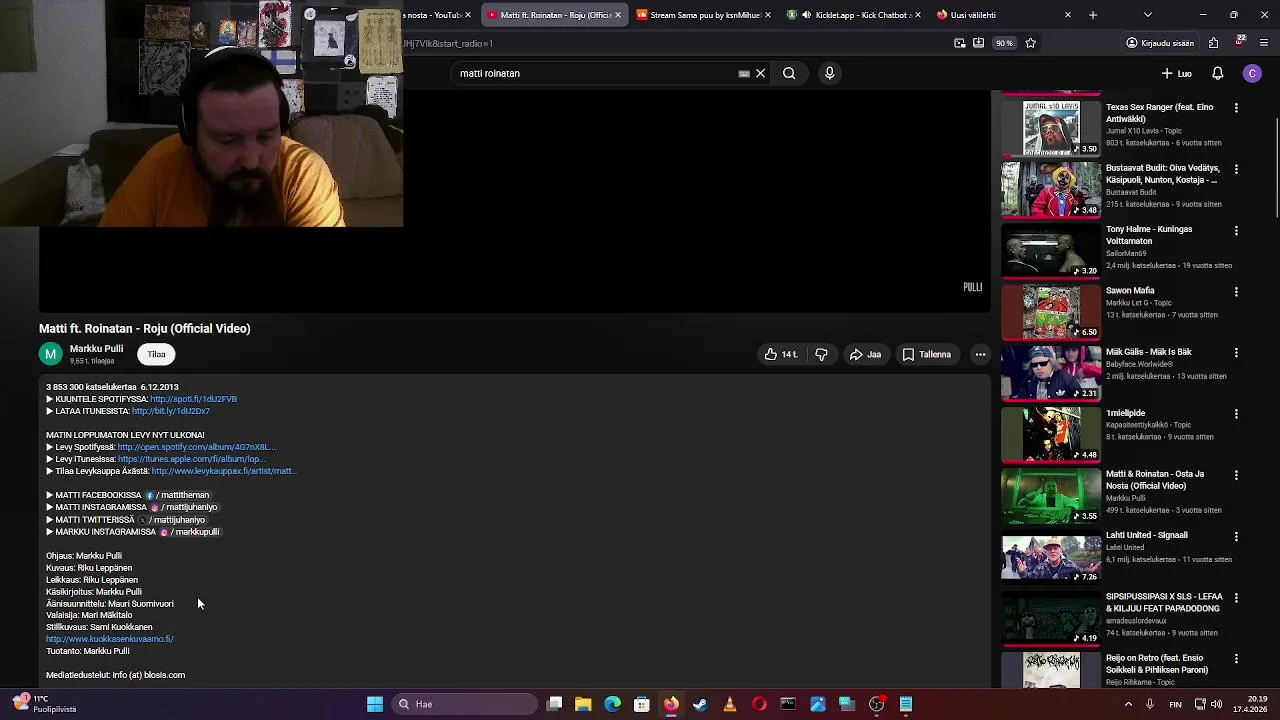The width and height of the screenshot is (1280, 720).
Task: Open Osta Ja Nosta video title
Action: tap(1155, 480)
